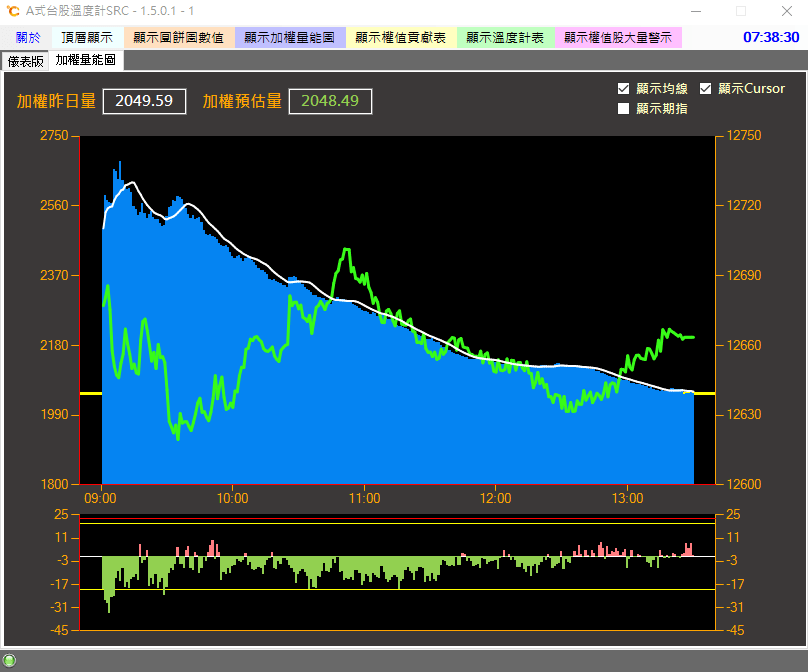808x672 pixels.
Task: Close the application window
Action: click(786, 11)
